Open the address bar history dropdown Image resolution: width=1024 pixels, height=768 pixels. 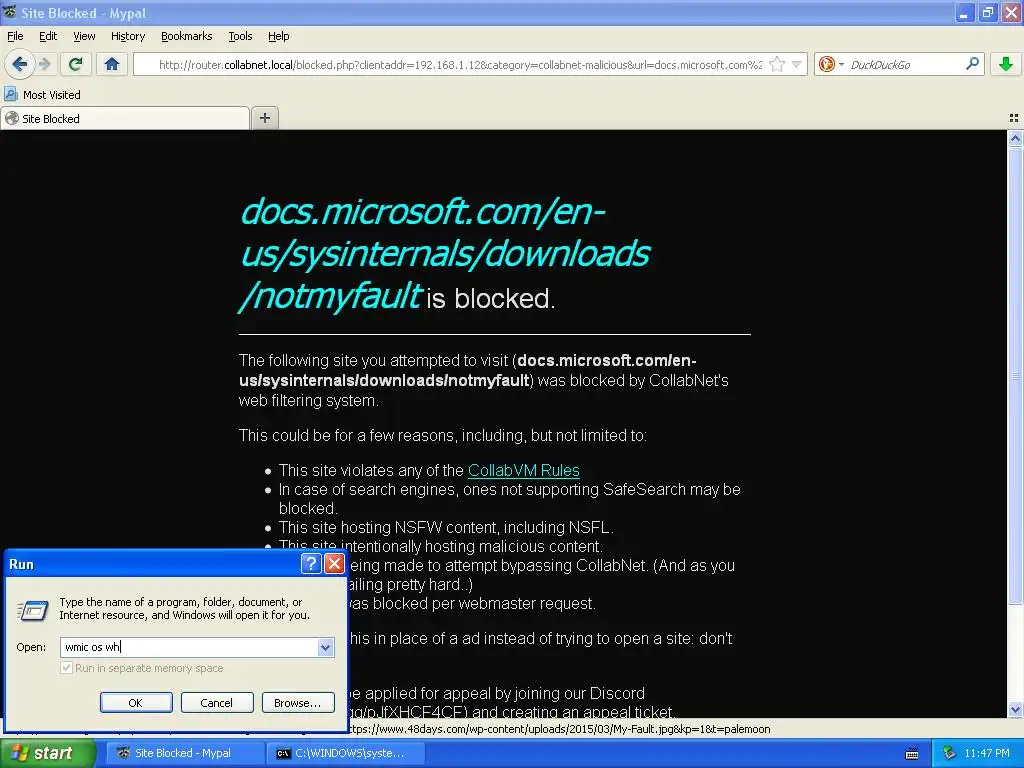click(x=797, y=64)
